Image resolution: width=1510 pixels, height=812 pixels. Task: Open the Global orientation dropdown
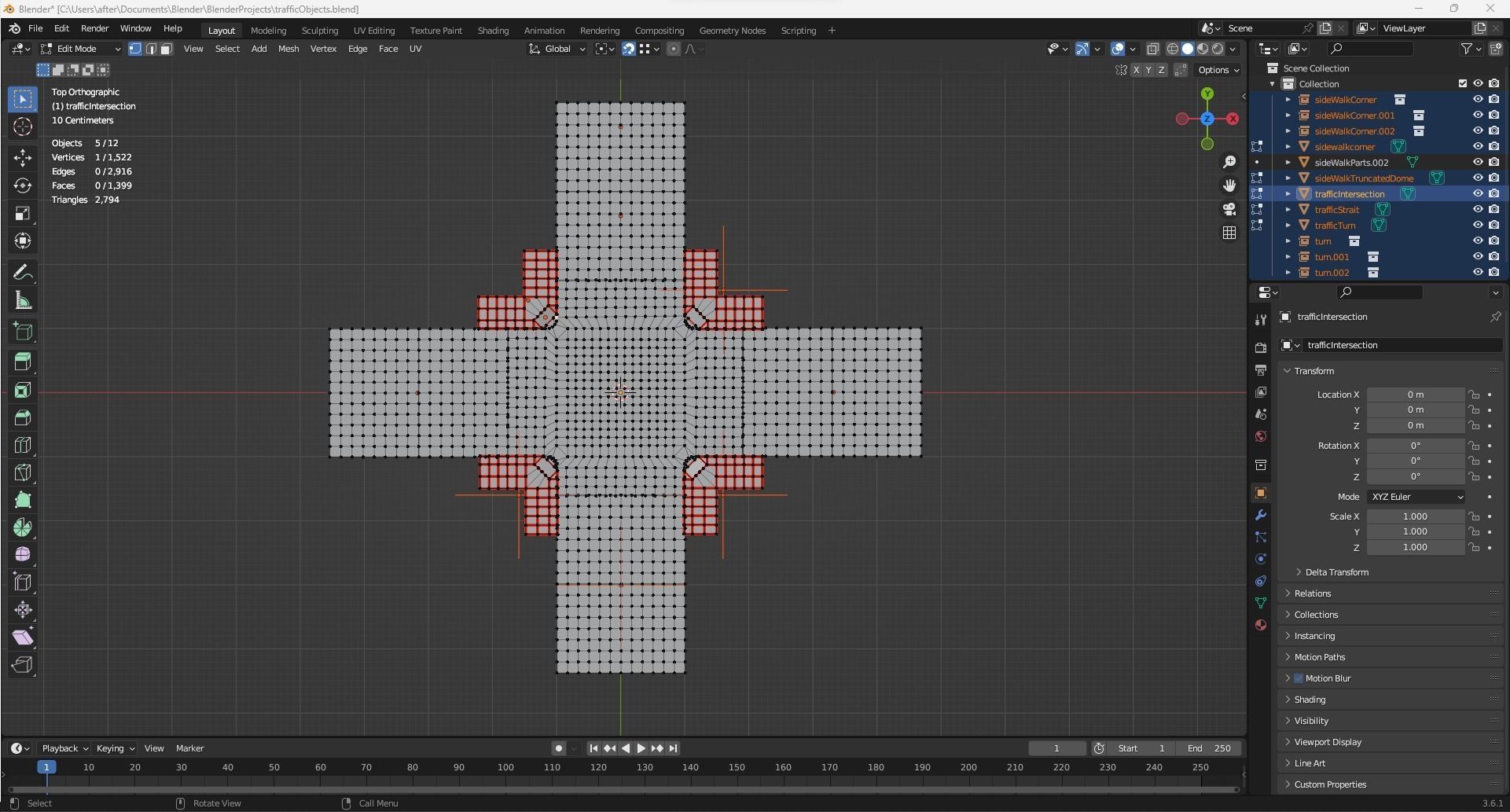557,49
